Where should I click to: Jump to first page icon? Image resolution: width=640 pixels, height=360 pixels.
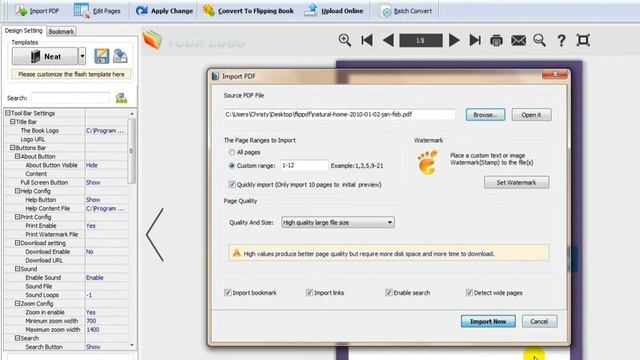pos(367,40)
